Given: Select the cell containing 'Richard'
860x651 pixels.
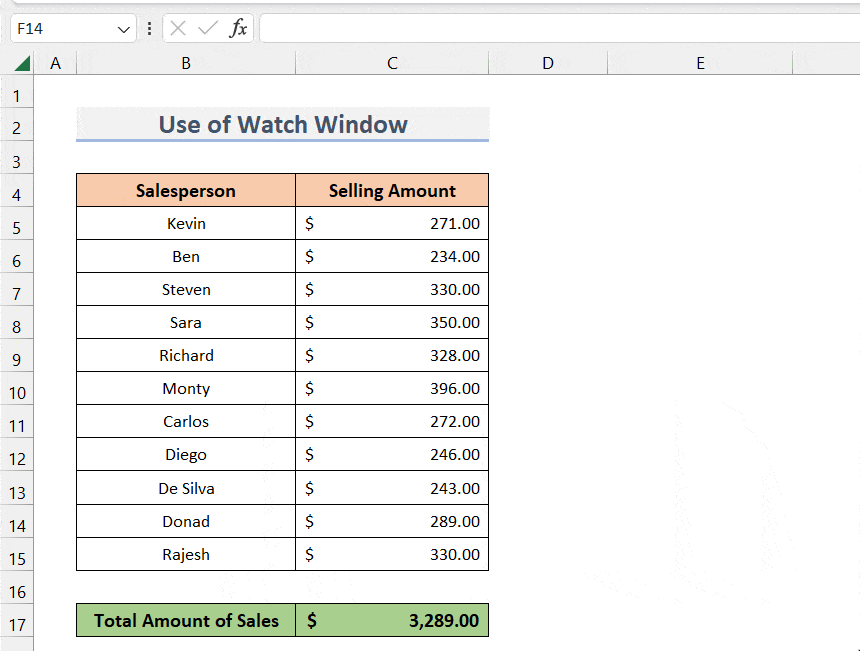Looking at the screenshot, I should pos(186,355).
